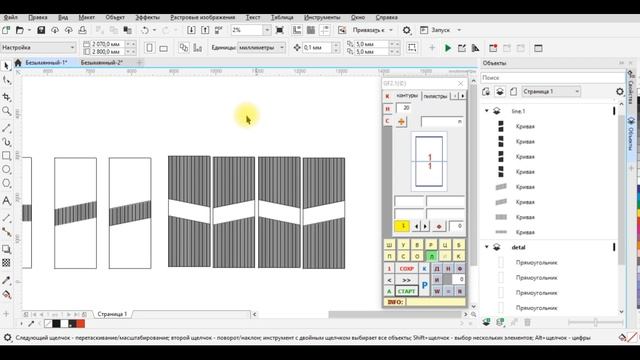Switch to document tab Безымянный-2*

tap(102, 62)
